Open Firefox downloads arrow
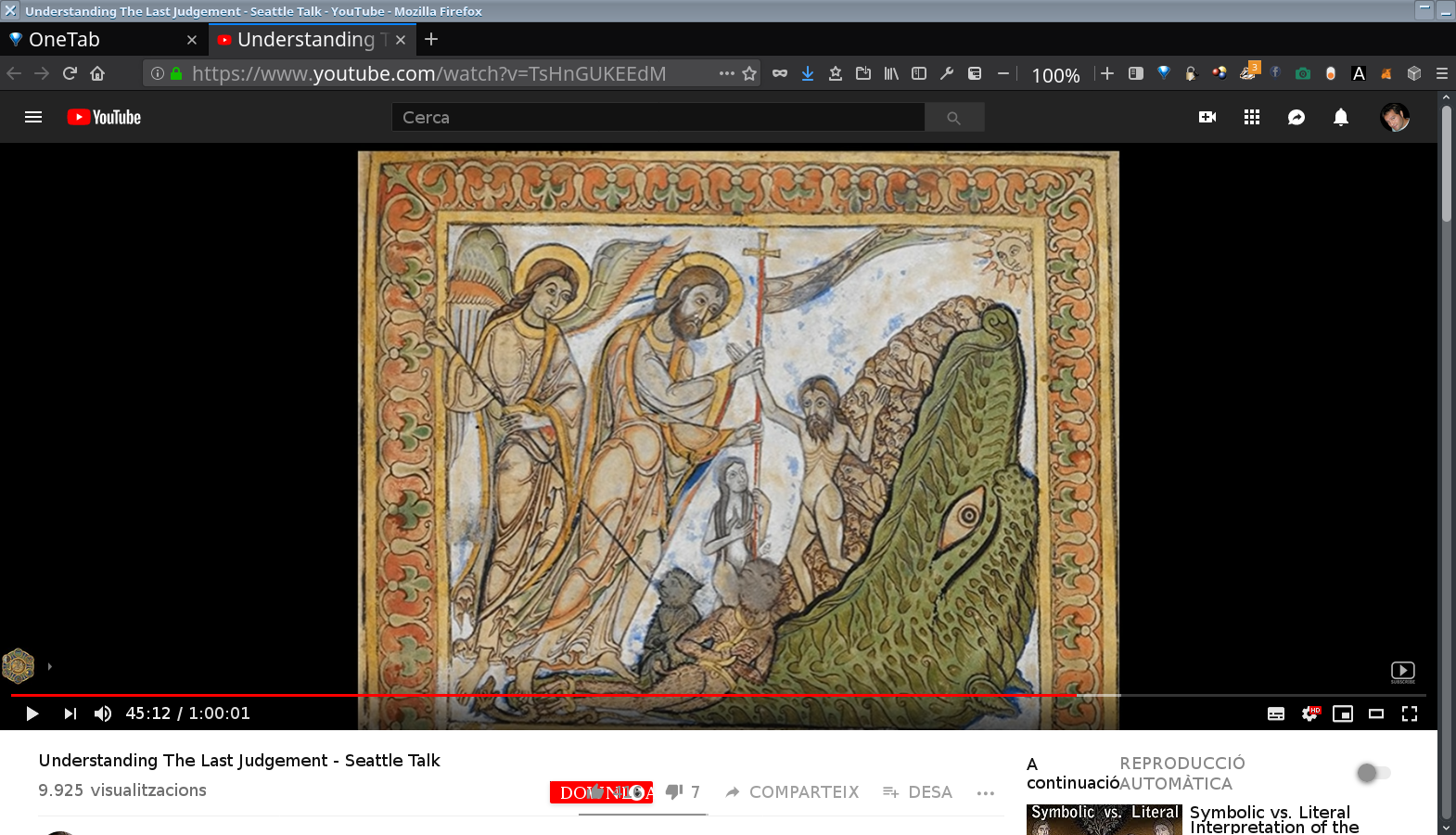Image resolution: width=1456 pixels, height=835 pixels. [808, 73]
